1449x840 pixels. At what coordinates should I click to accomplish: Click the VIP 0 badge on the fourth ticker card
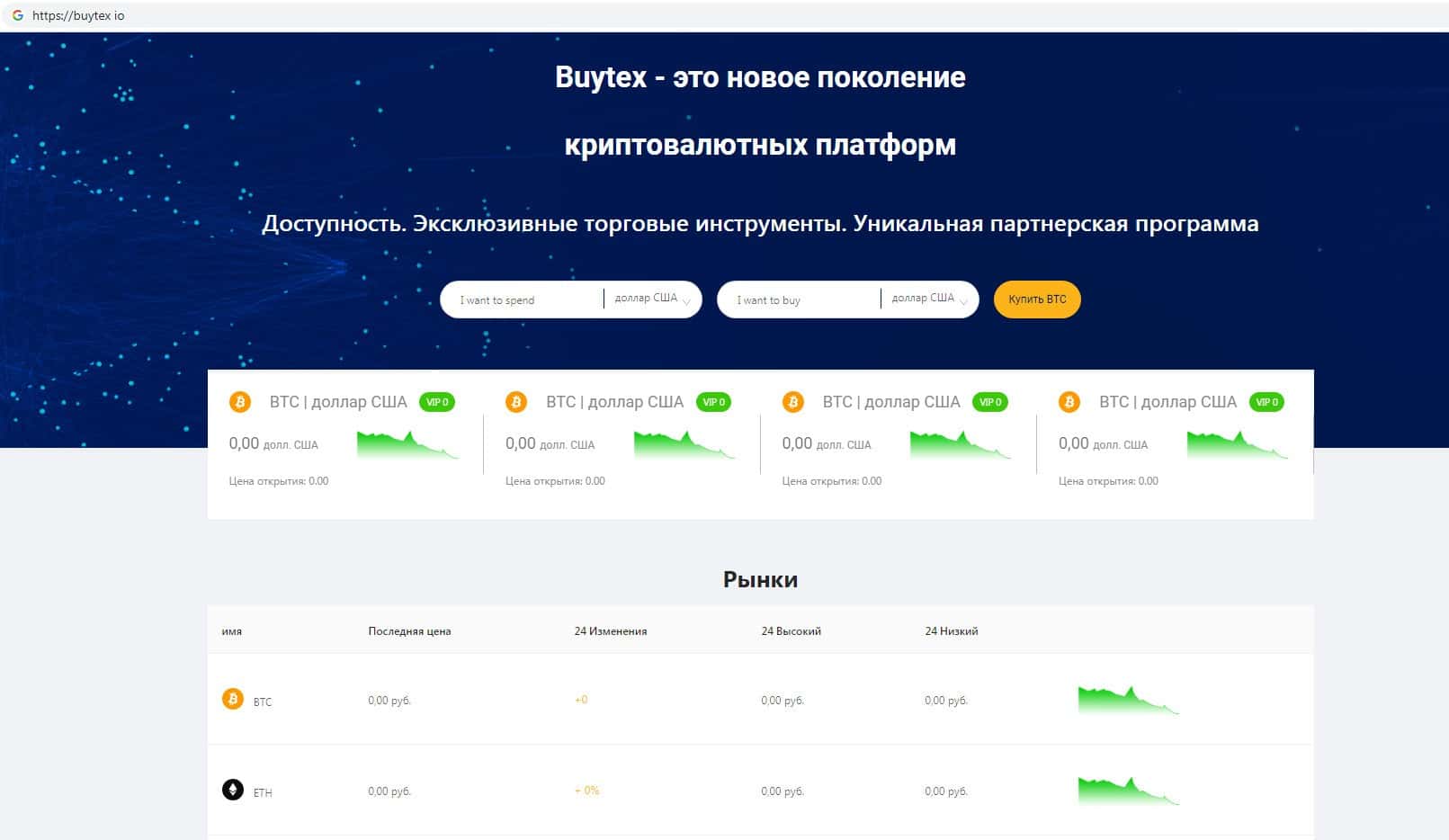tap(1267, 402)
